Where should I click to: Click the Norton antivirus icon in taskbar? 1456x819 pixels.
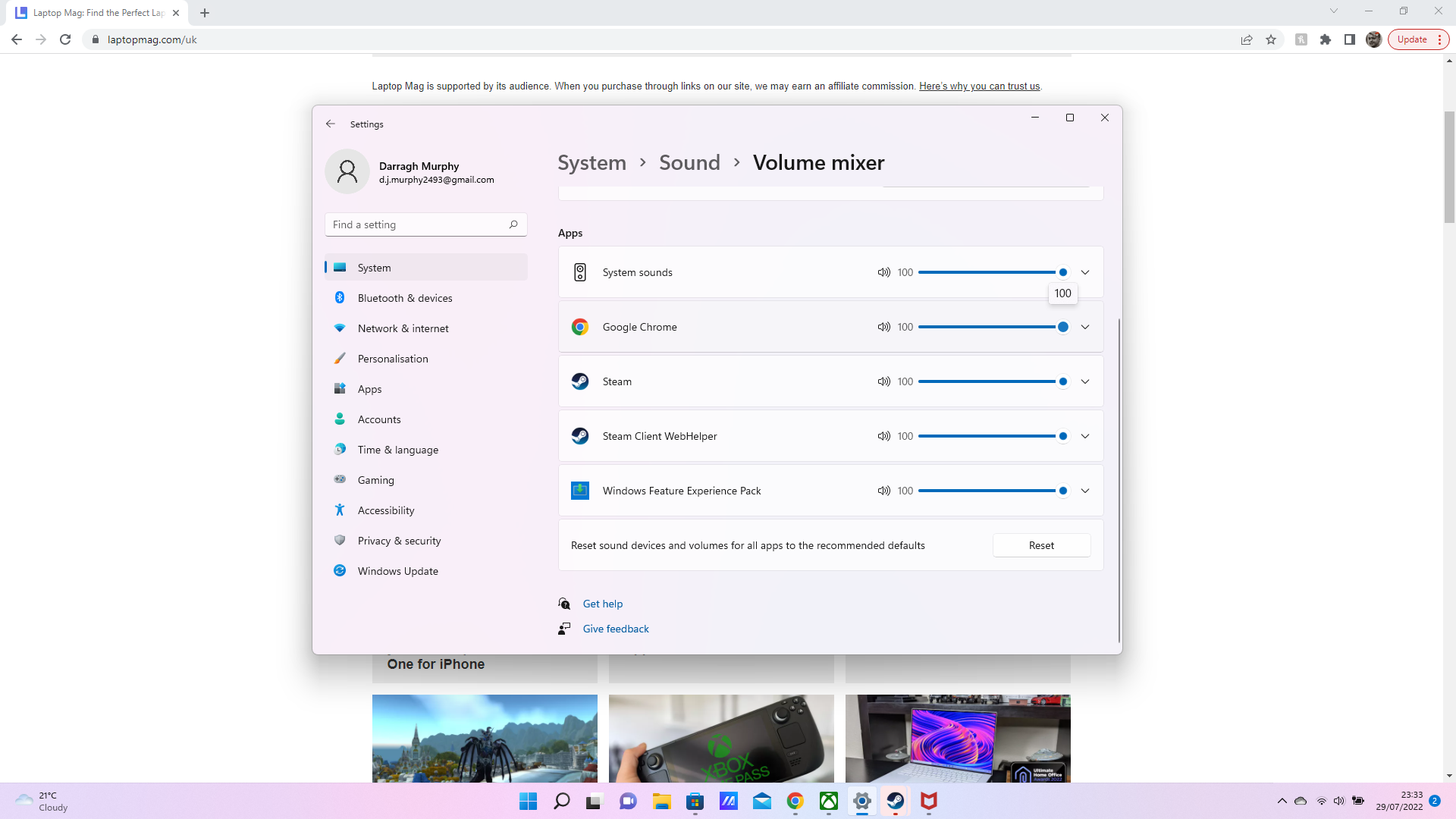[928, 800]
